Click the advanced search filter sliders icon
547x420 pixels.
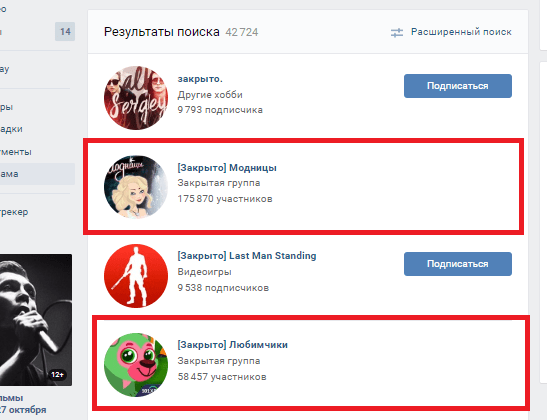(397, 33)
